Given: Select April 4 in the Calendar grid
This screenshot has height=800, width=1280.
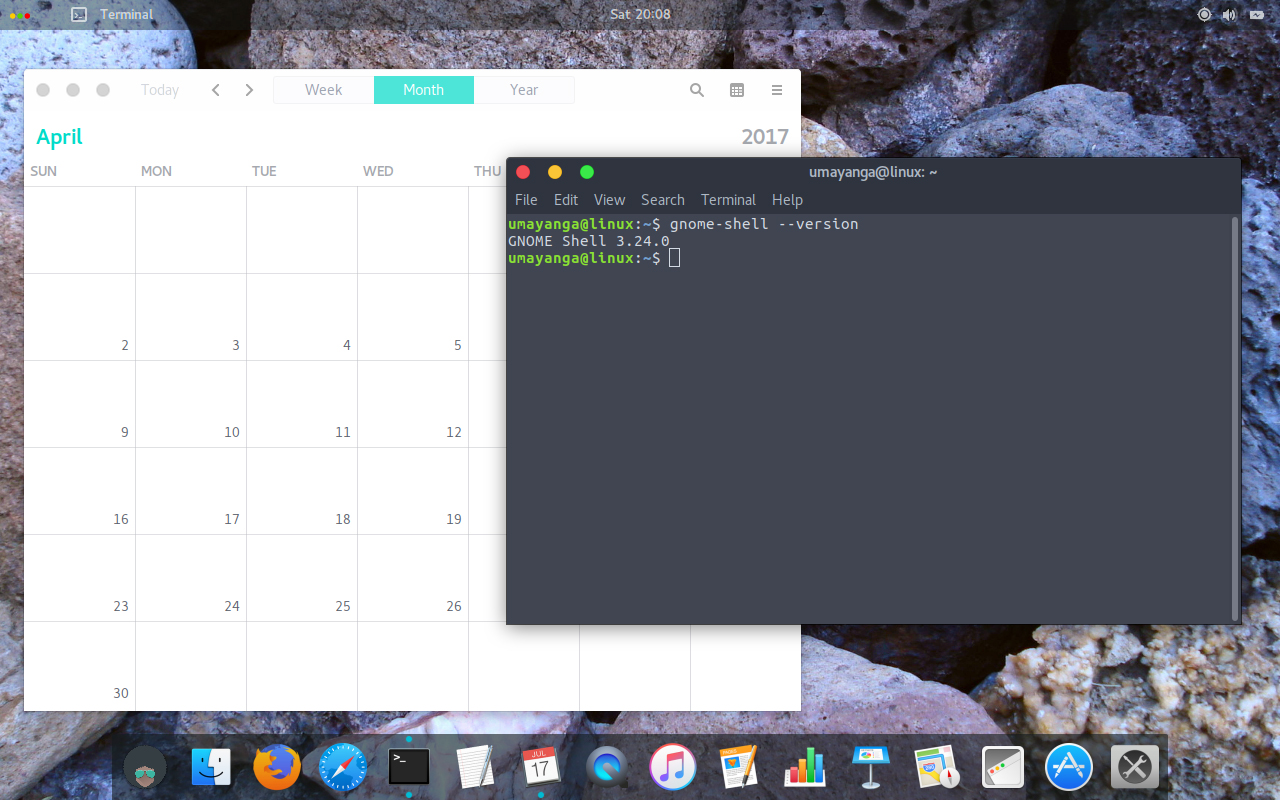Looking at the screenshot, I should click(x=302, y=317).
